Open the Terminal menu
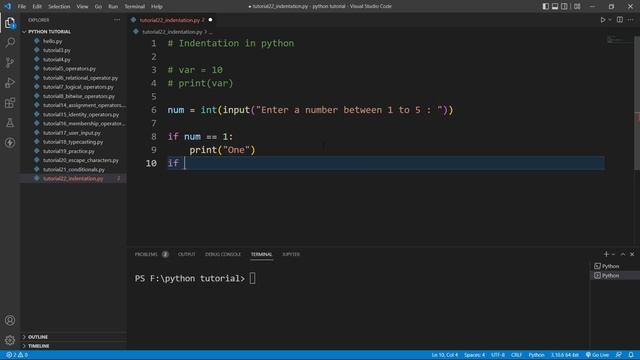This screenshot has width=640, height=360. click(135, 7)
